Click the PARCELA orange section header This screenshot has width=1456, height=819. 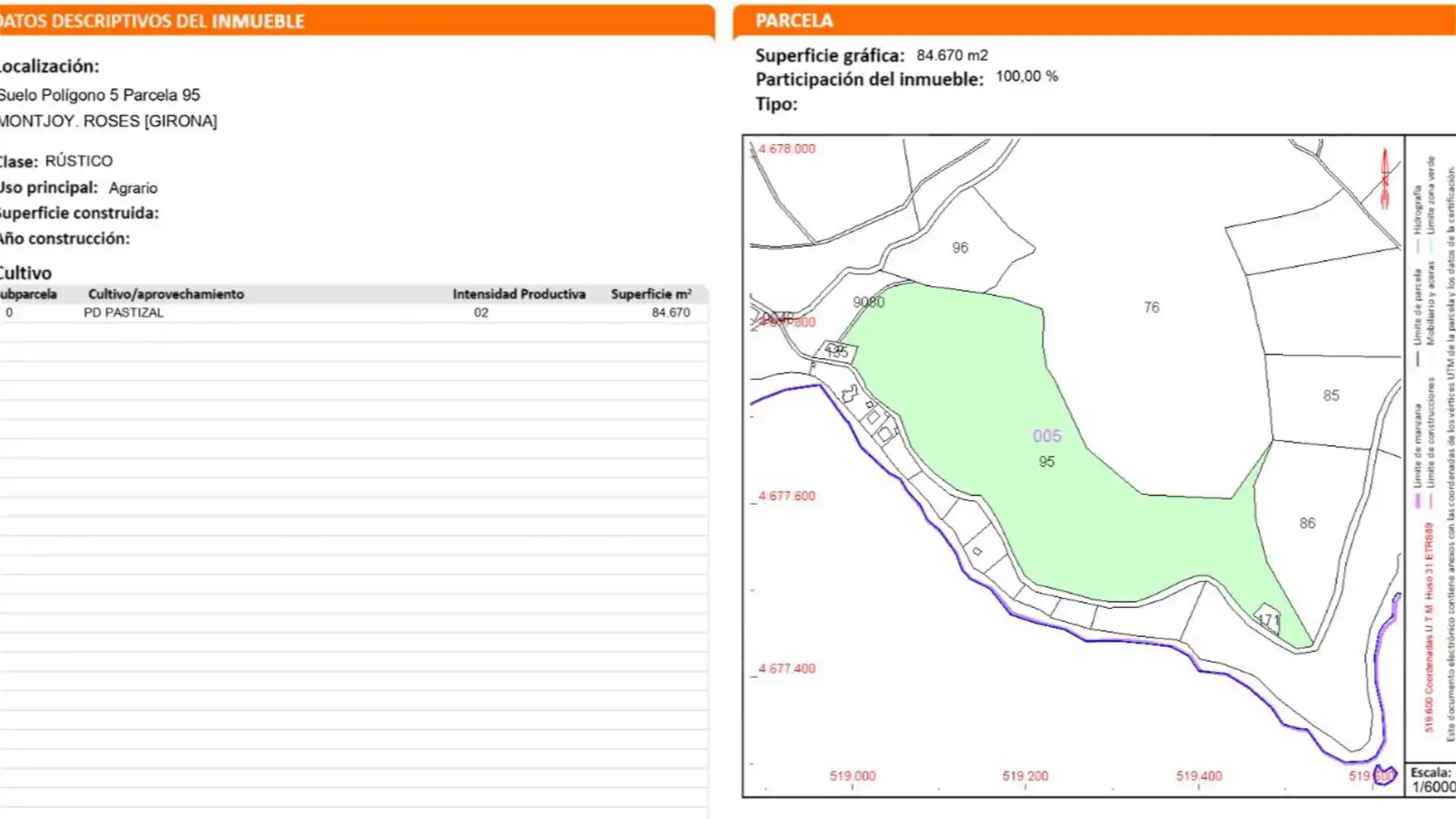794,20
